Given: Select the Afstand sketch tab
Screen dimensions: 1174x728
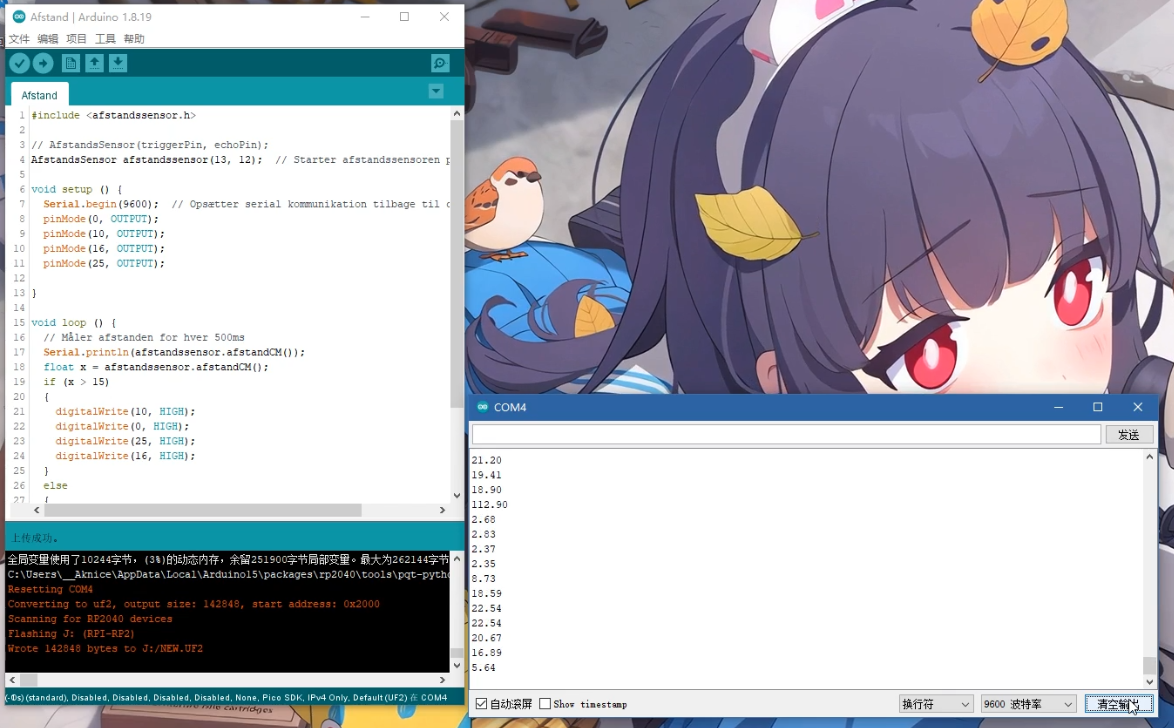Looking at the screenshot, I should pos(40,94).
